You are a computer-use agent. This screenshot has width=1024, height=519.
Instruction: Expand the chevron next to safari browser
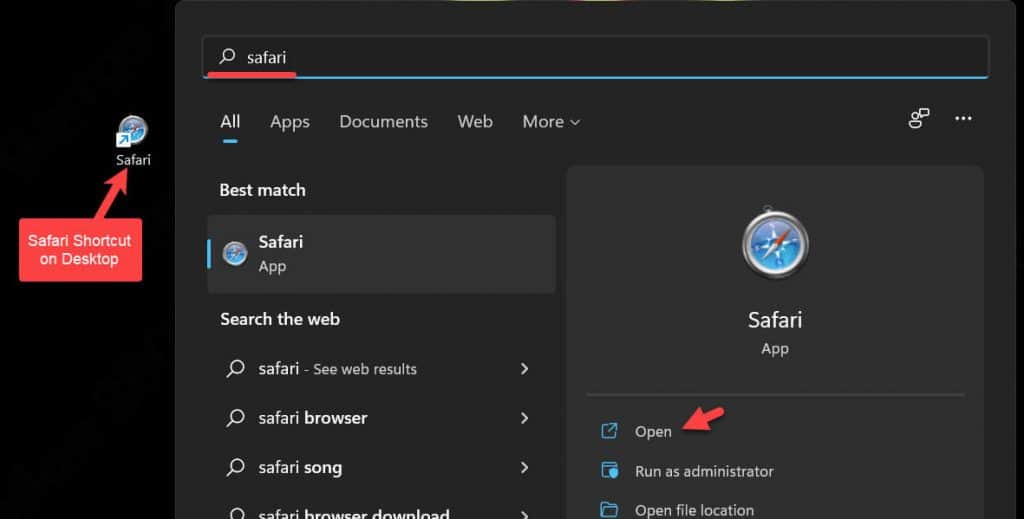click(x=525, y=418)
